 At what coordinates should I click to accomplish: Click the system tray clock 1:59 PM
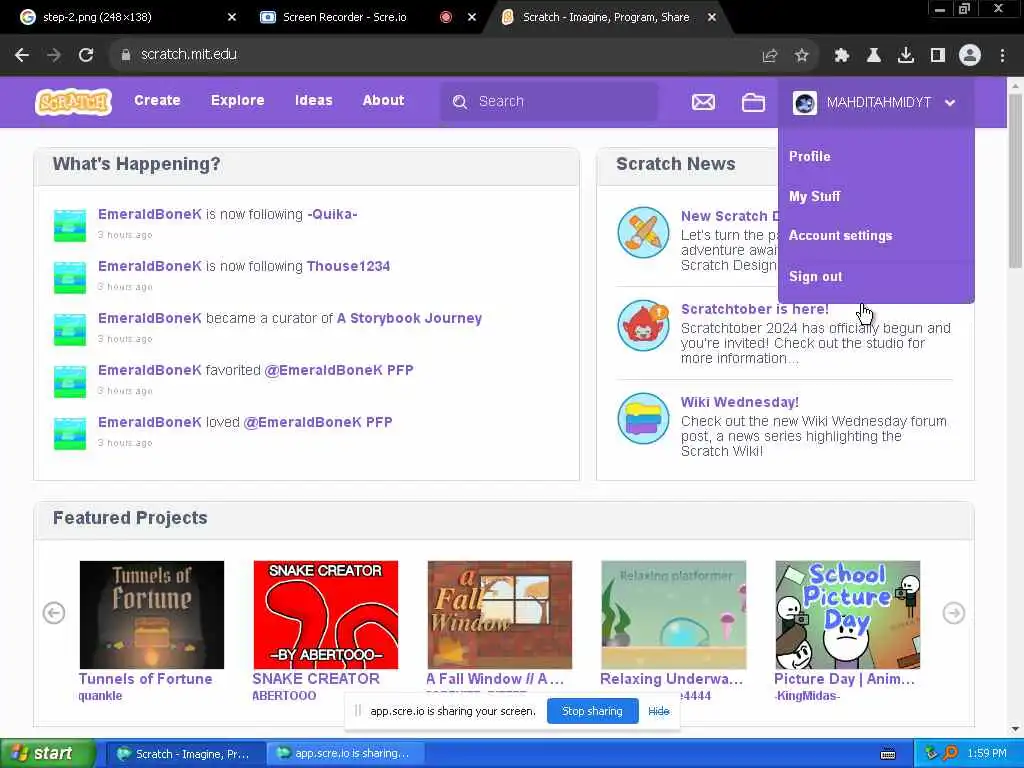tap(987, 754)
